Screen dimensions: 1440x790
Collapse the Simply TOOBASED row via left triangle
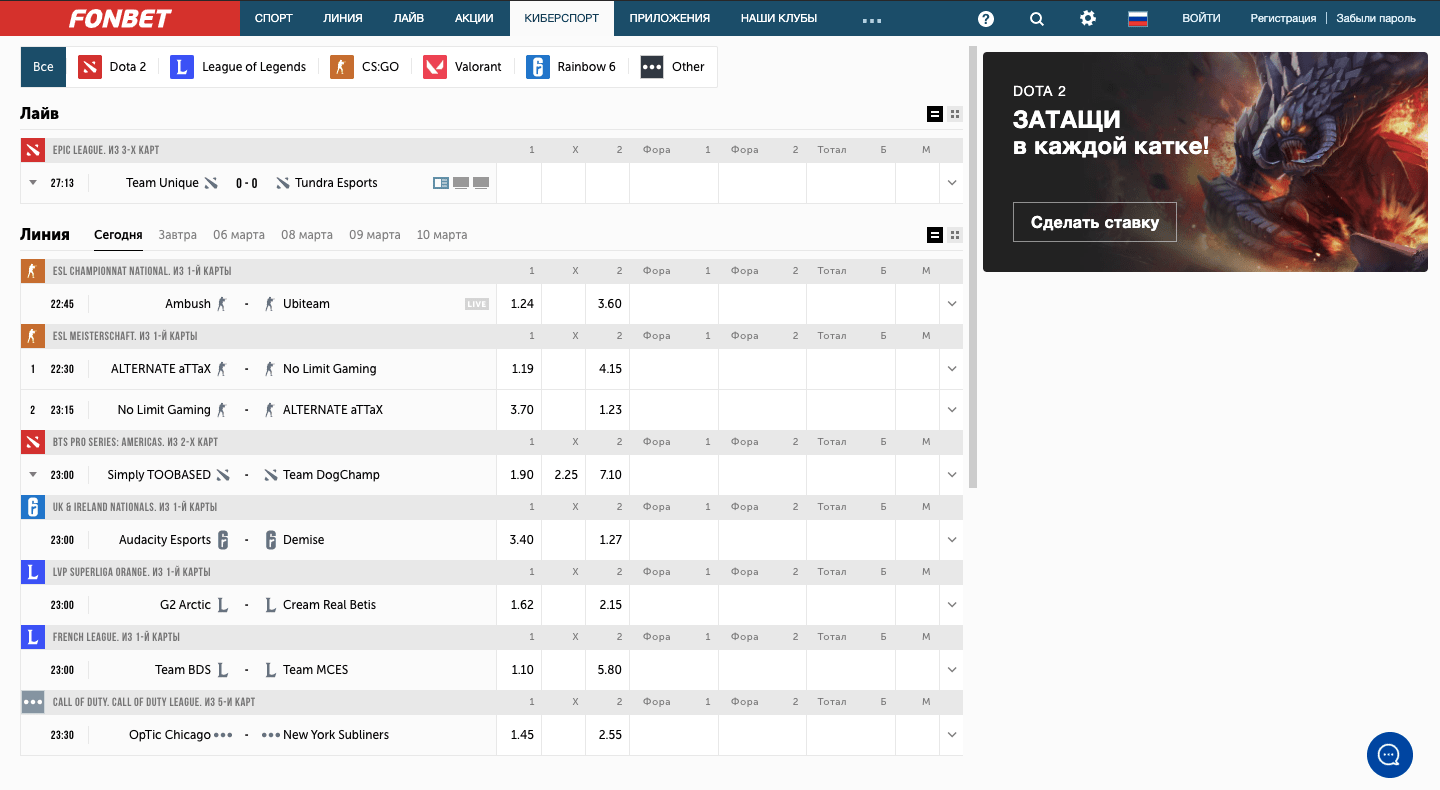(x=33, y=475)
